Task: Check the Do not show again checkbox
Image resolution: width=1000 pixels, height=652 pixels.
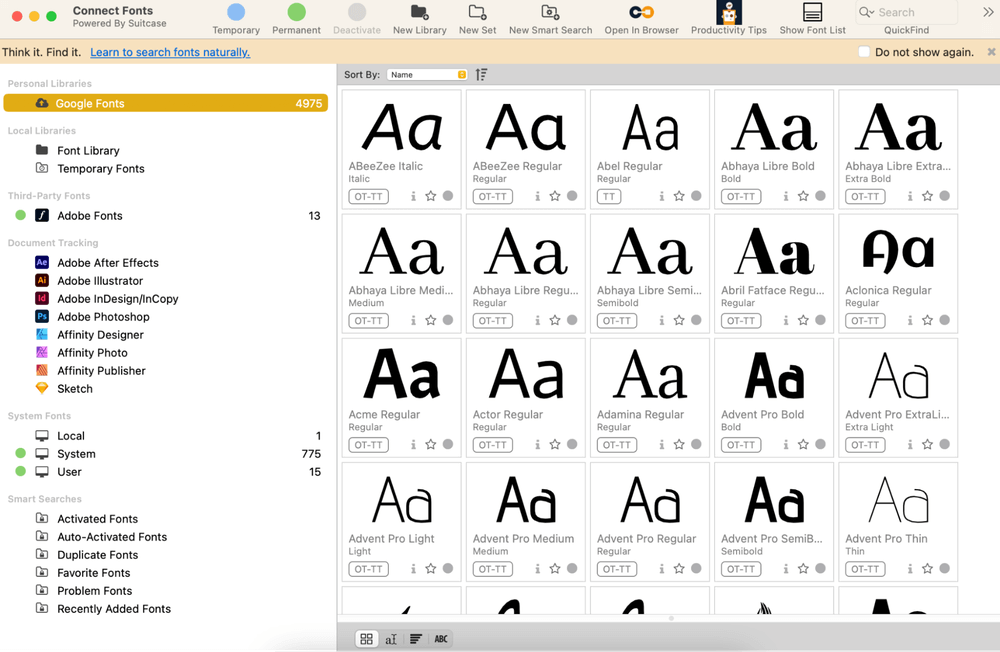Action: 864,52
